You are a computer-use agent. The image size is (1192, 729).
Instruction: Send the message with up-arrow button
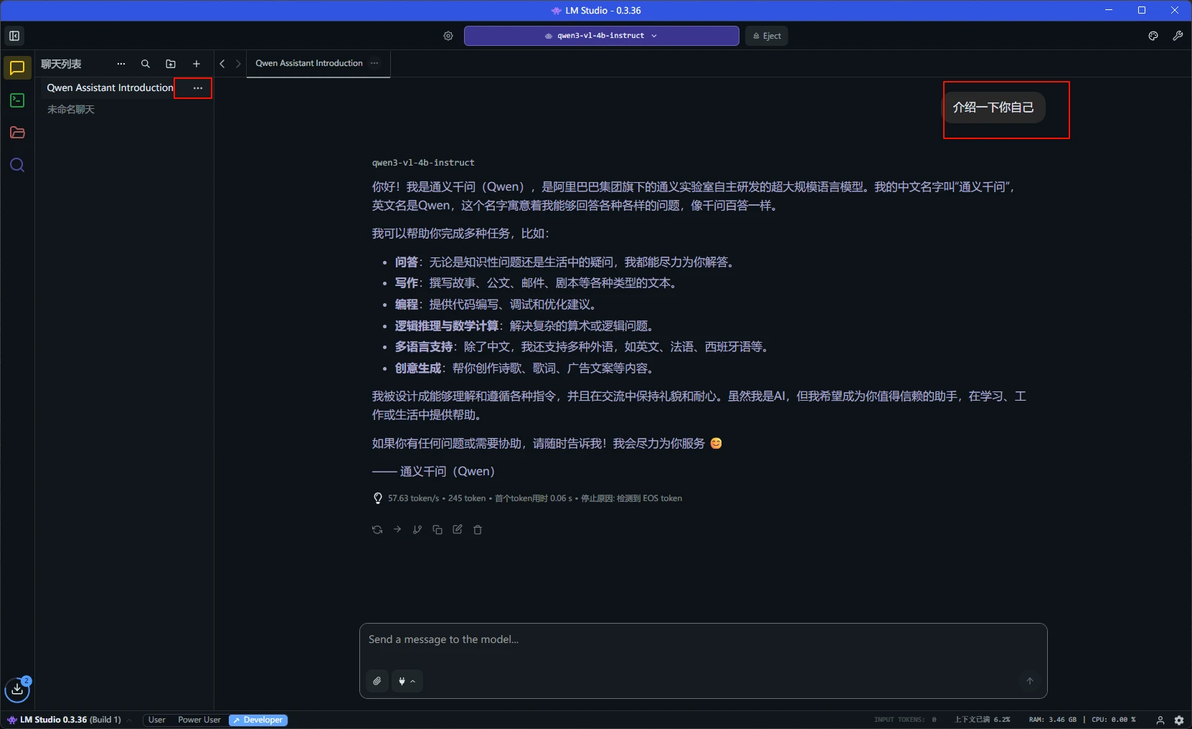[1029, 681]
